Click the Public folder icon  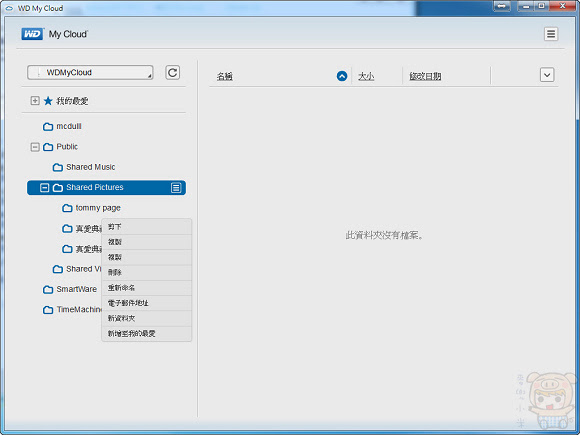48,147
